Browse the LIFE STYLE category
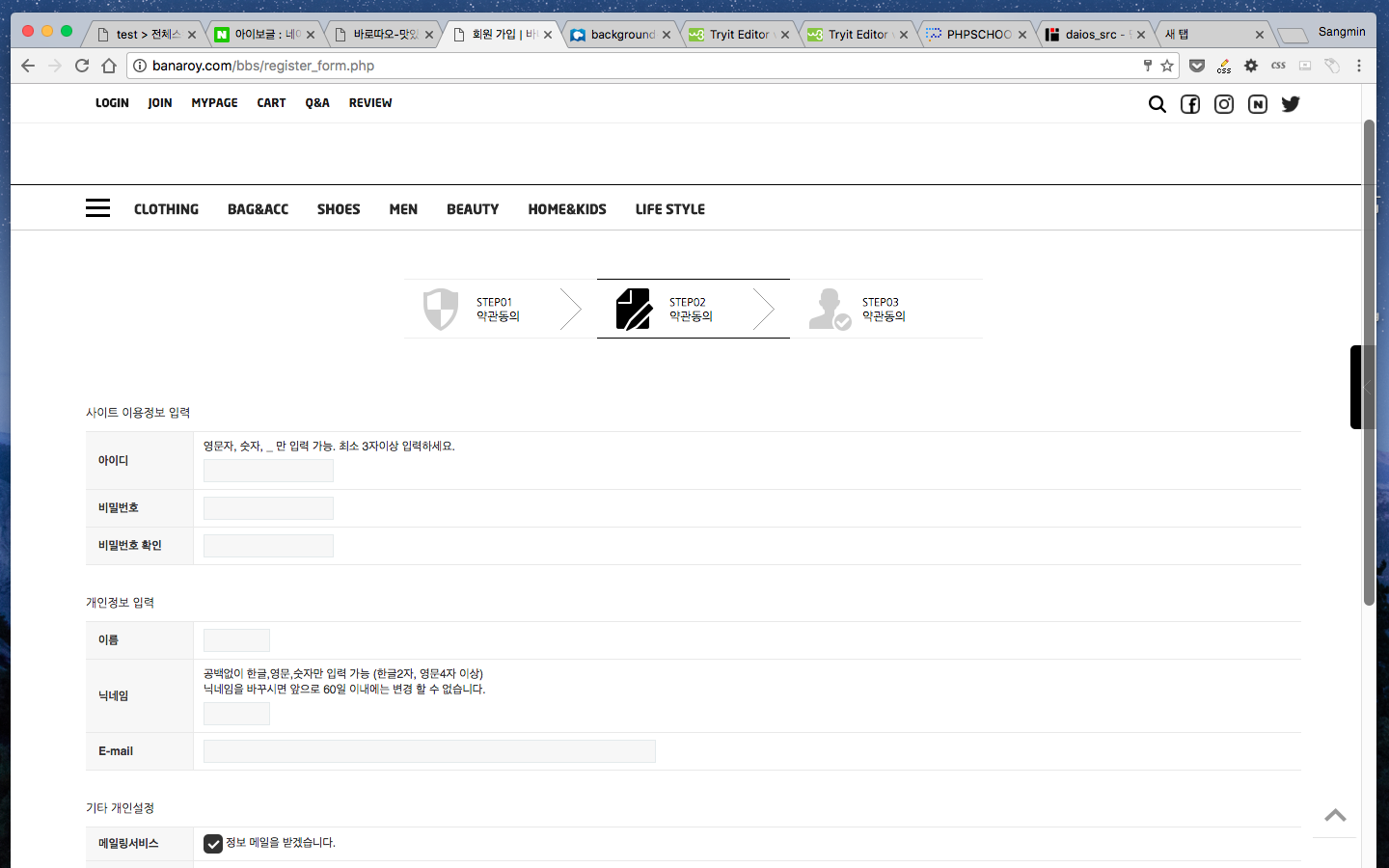The width and height of the screenshot is (1389, 868). 670,209
